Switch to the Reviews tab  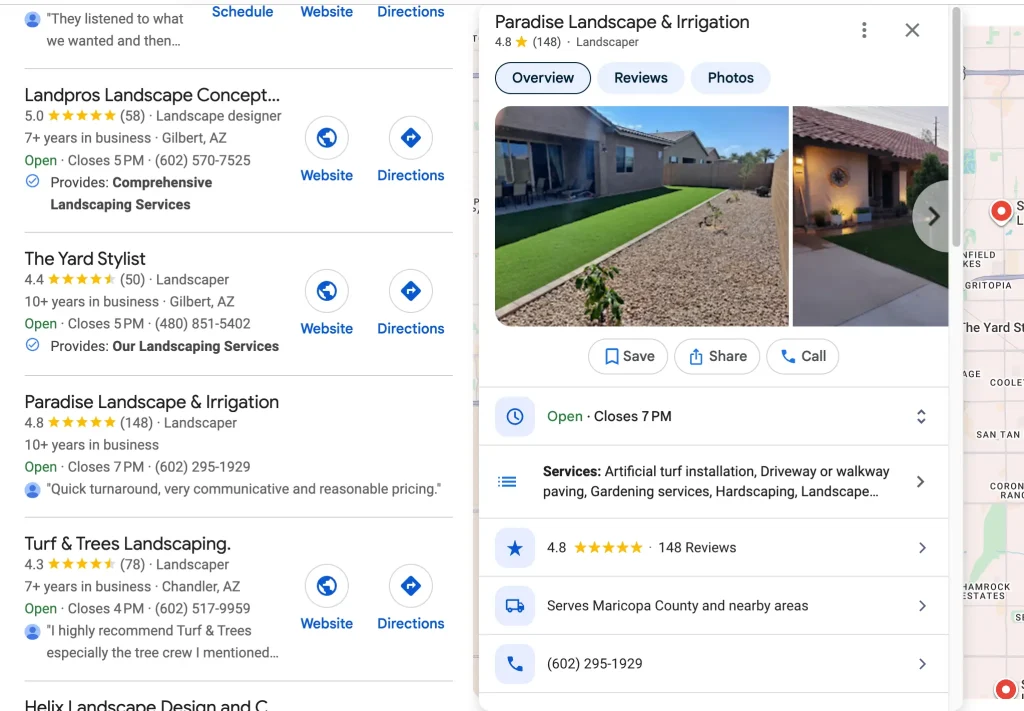pos(641,78)
